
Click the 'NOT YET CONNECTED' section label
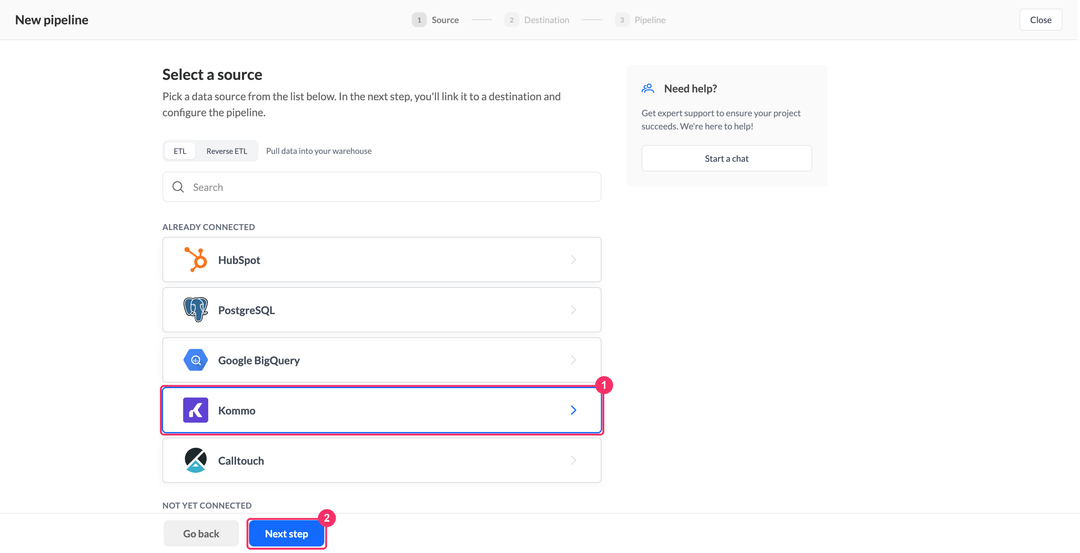(x=207, y=505)
